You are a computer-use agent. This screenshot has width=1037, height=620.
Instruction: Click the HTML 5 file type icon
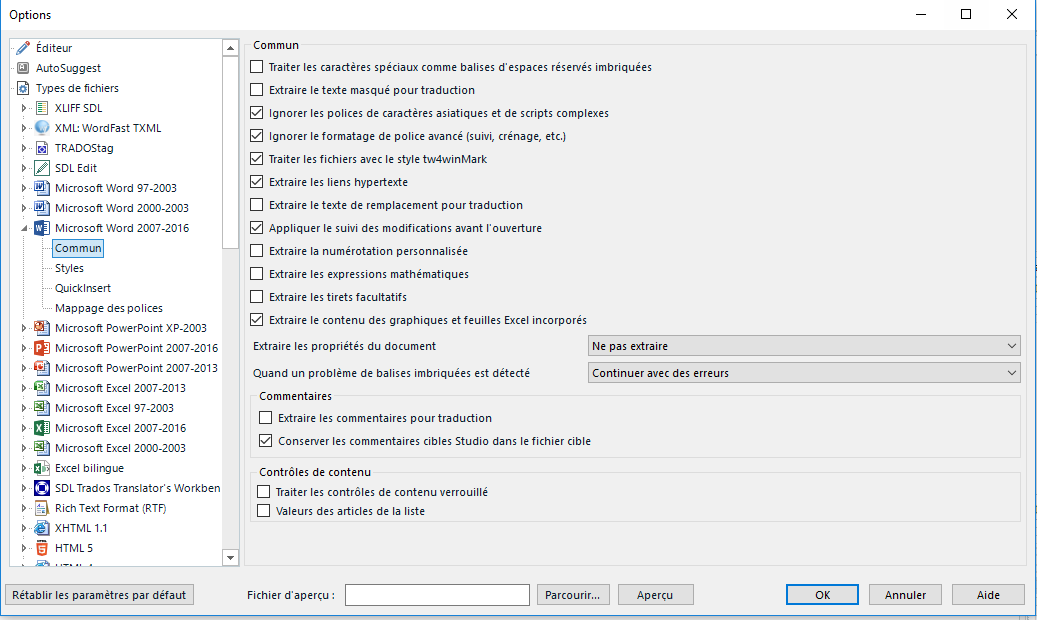pos(42,548)
